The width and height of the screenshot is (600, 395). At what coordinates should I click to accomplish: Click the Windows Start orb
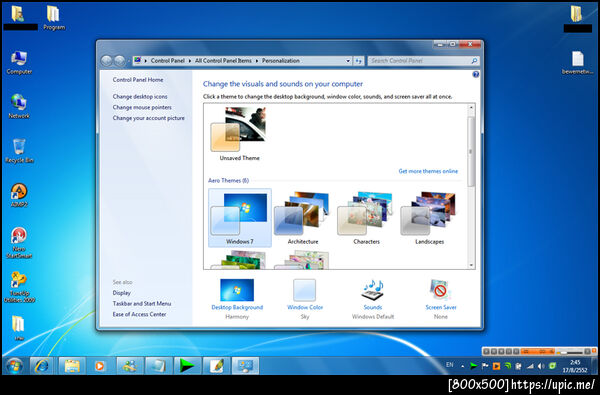[x=14, y=366]
